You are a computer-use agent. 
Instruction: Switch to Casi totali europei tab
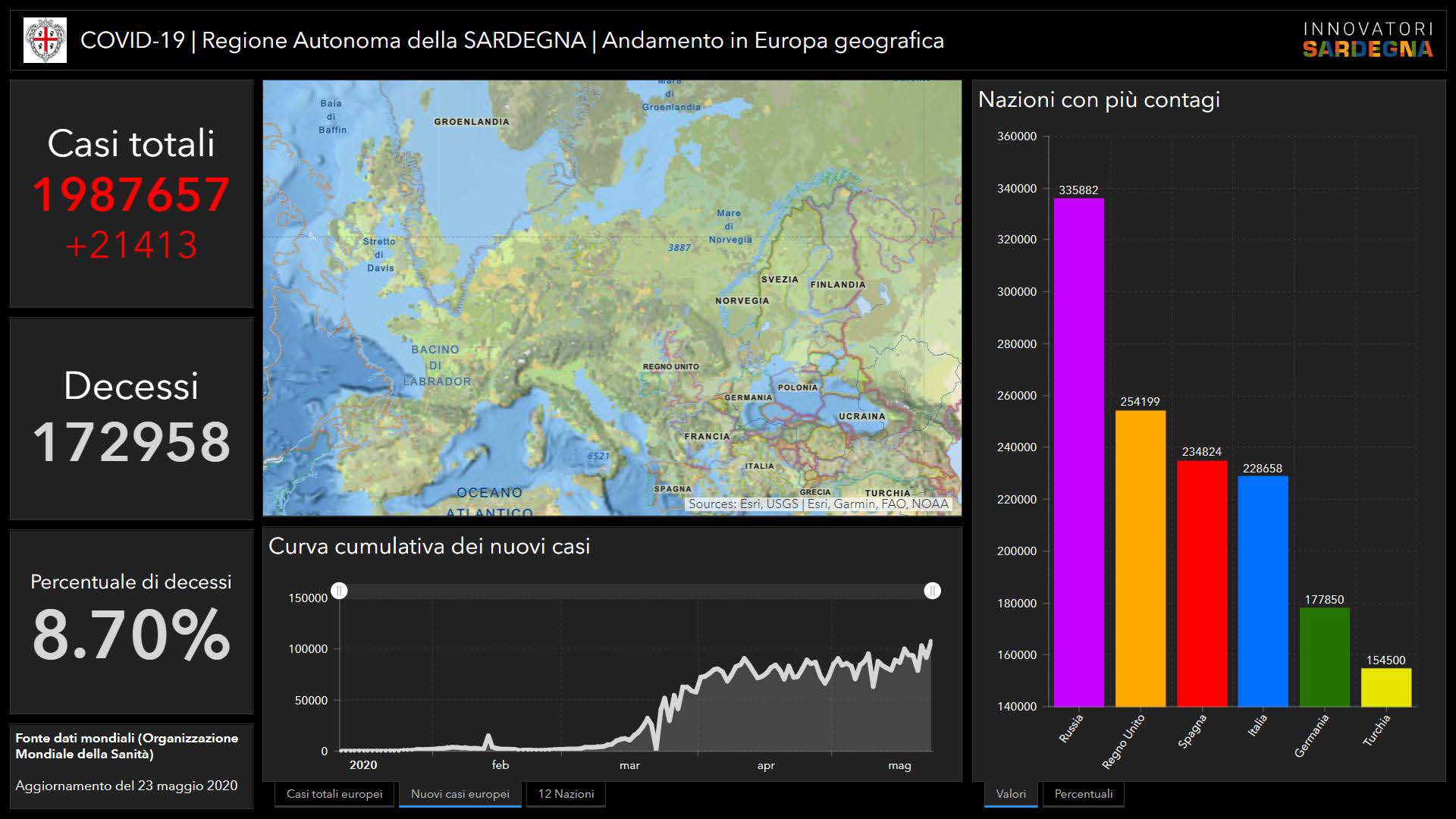point(334,794)
